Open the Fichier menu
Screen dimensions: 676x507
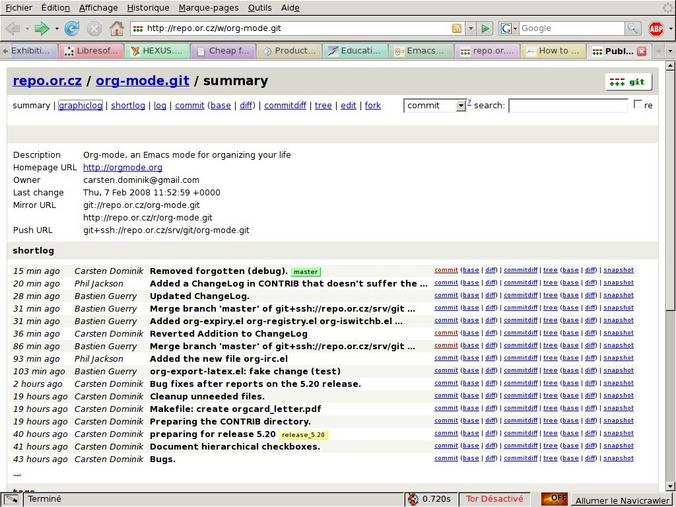(19, 8)
